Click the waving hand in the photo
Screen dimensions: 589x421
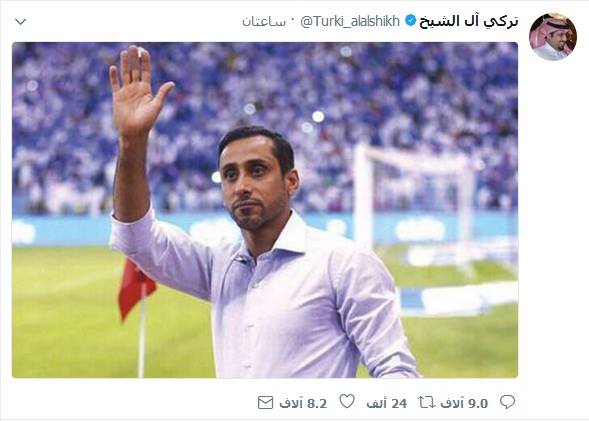pos(138,90)
